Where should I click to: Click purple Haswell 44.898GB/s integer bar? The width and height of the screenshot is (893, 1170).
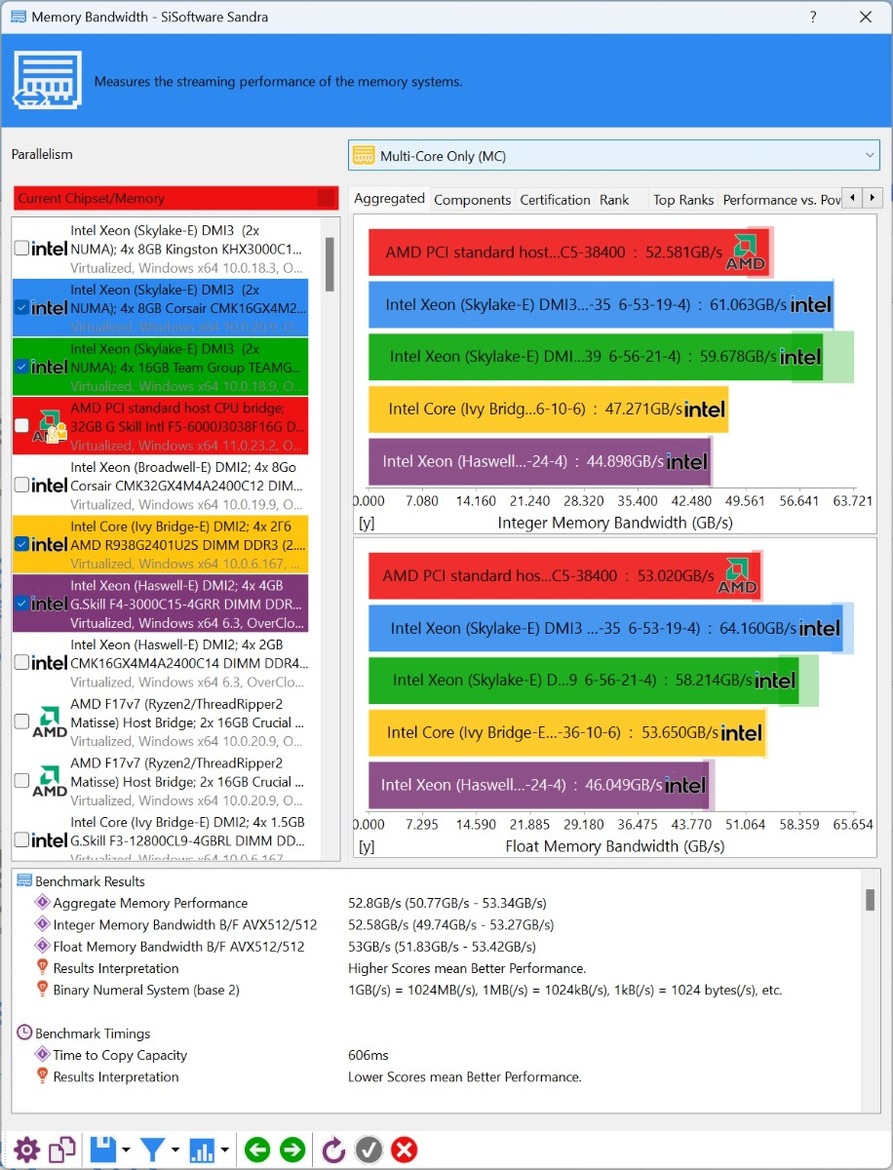coord(539,461)
